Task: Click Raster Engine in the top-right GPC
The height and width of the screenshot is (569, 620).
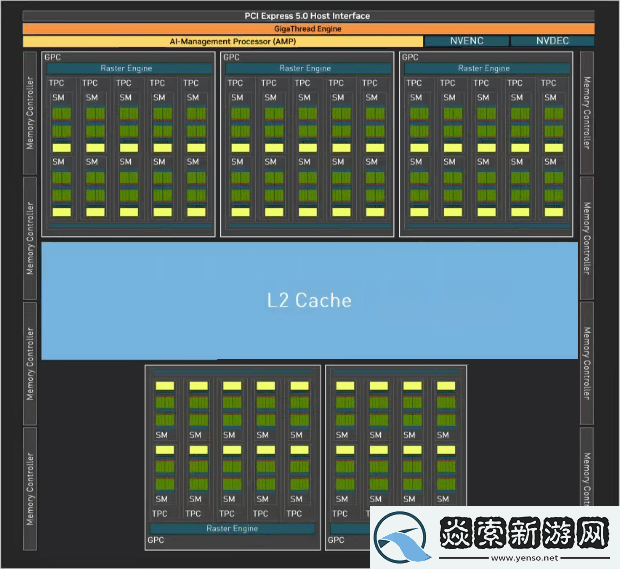Action: point(485,68)
